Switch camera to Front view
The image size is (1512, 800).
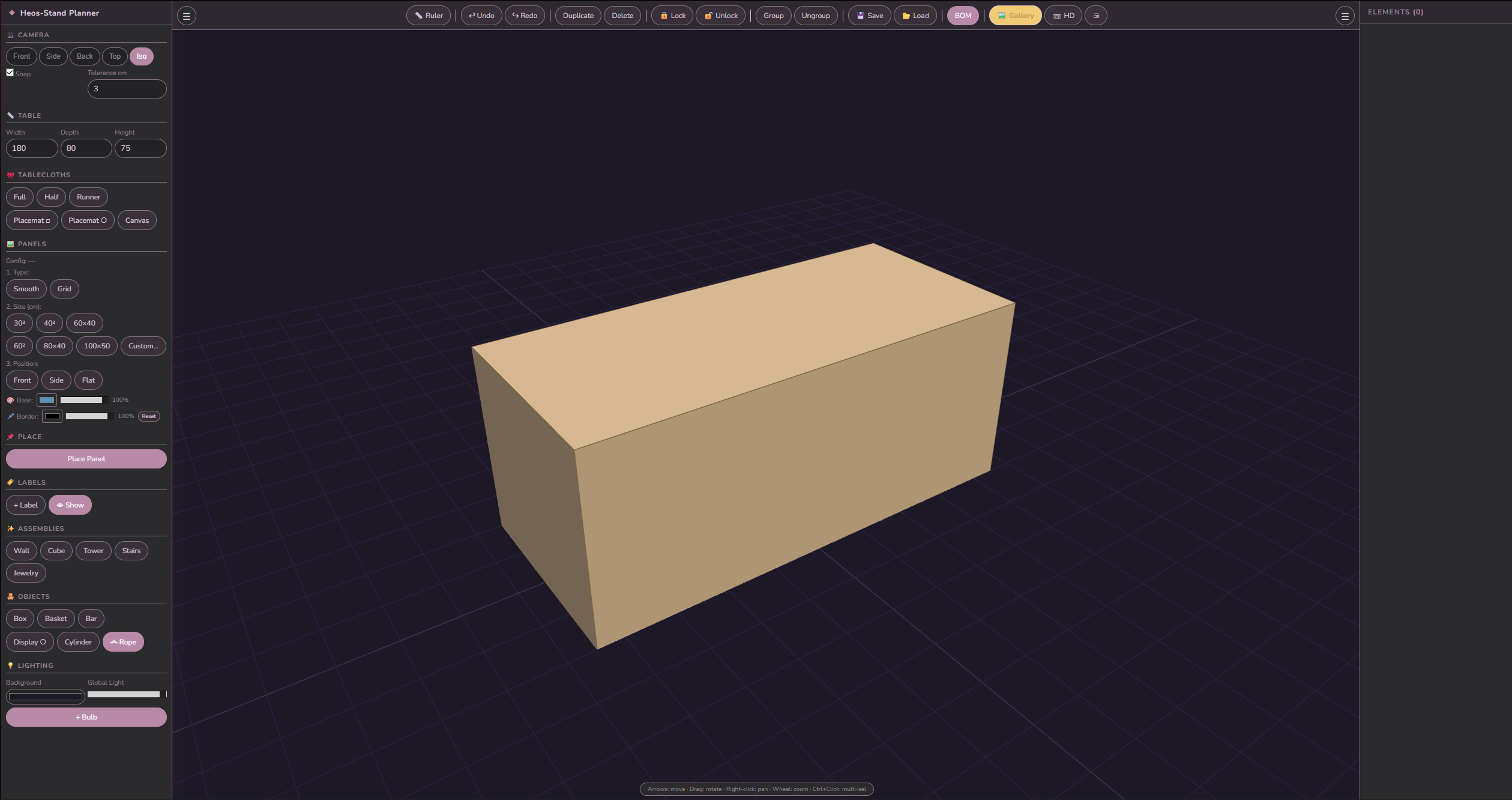(x=22, y=56)
